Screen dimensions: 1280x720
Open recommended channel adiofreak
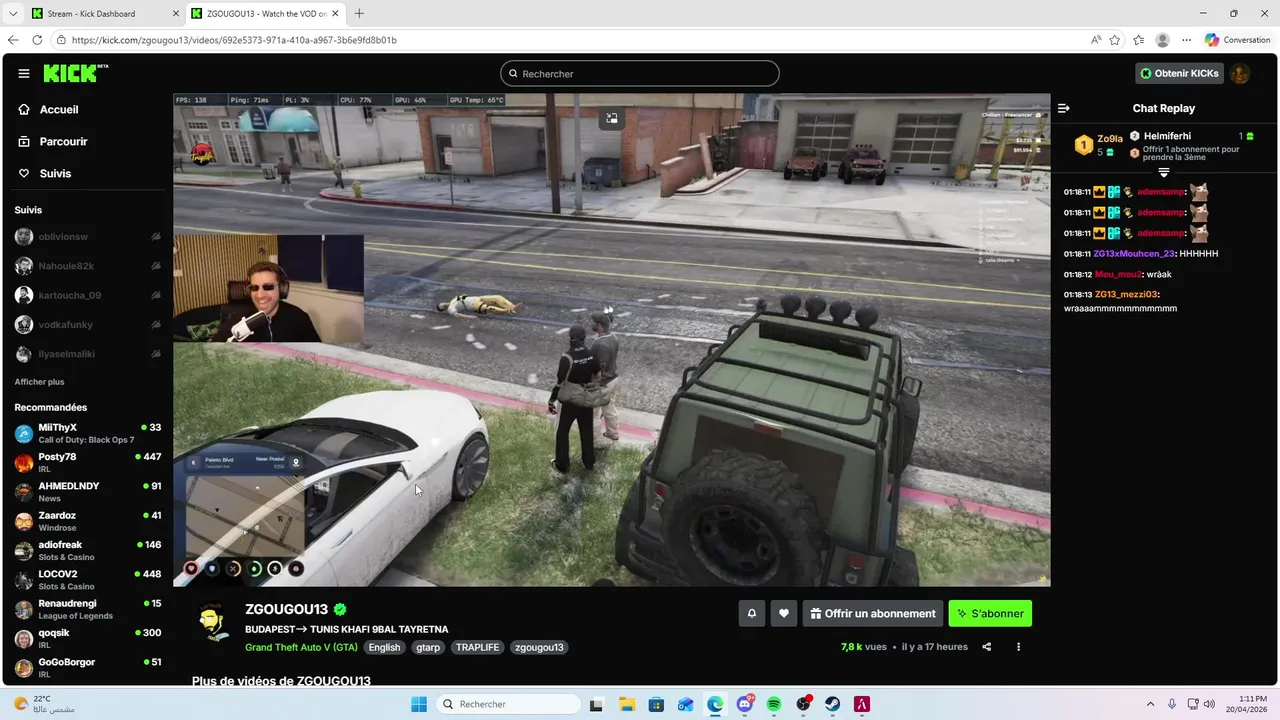(88, 550)
